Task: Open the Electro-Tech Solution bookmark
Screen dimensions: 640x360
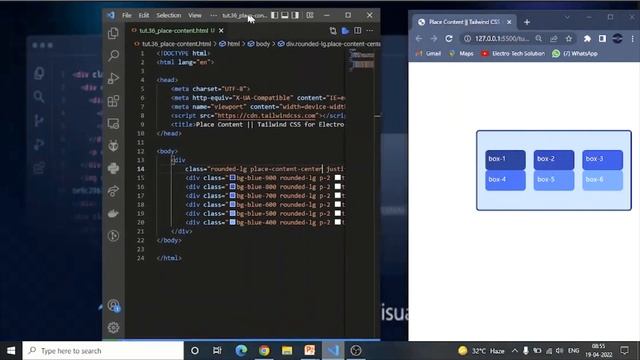Action: 513,53
